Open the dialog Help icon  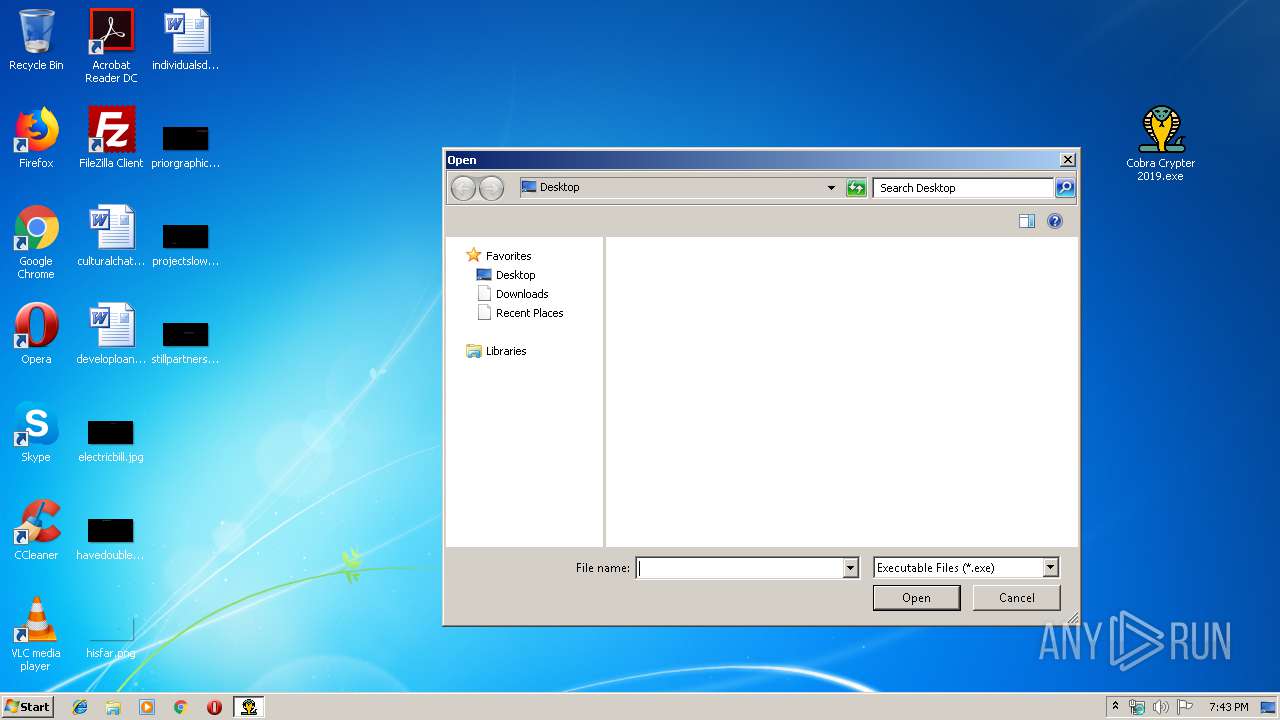[x=1055, y=221]
